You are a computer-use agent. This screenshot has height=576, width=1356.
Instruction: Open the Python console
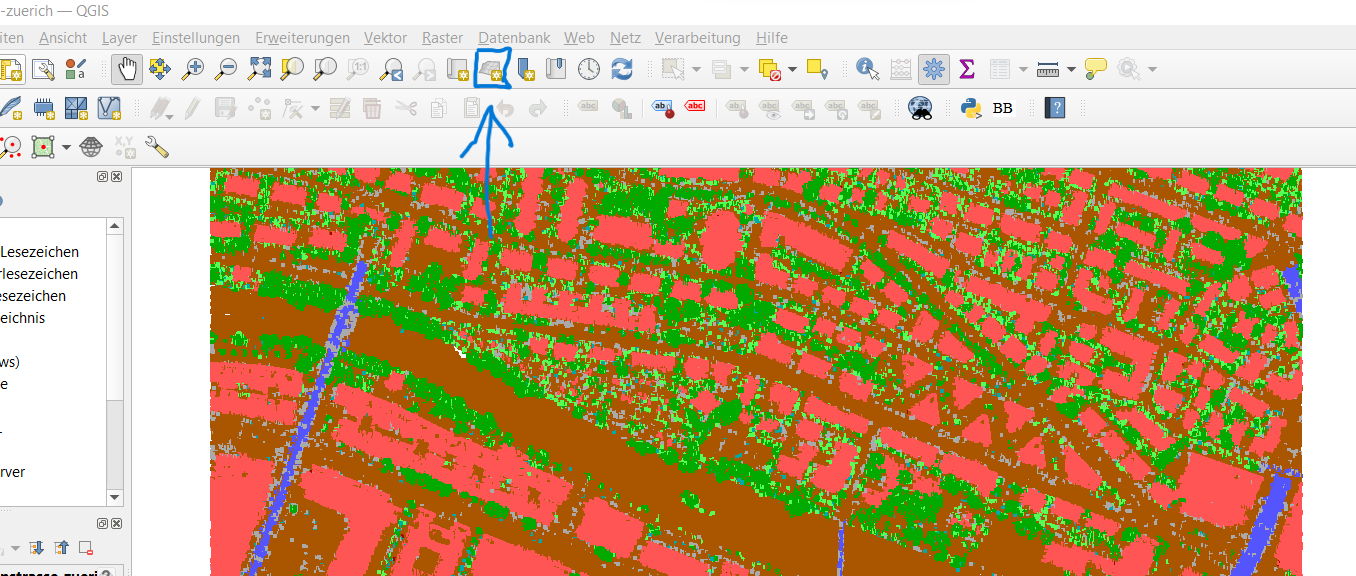pos(970,108)
